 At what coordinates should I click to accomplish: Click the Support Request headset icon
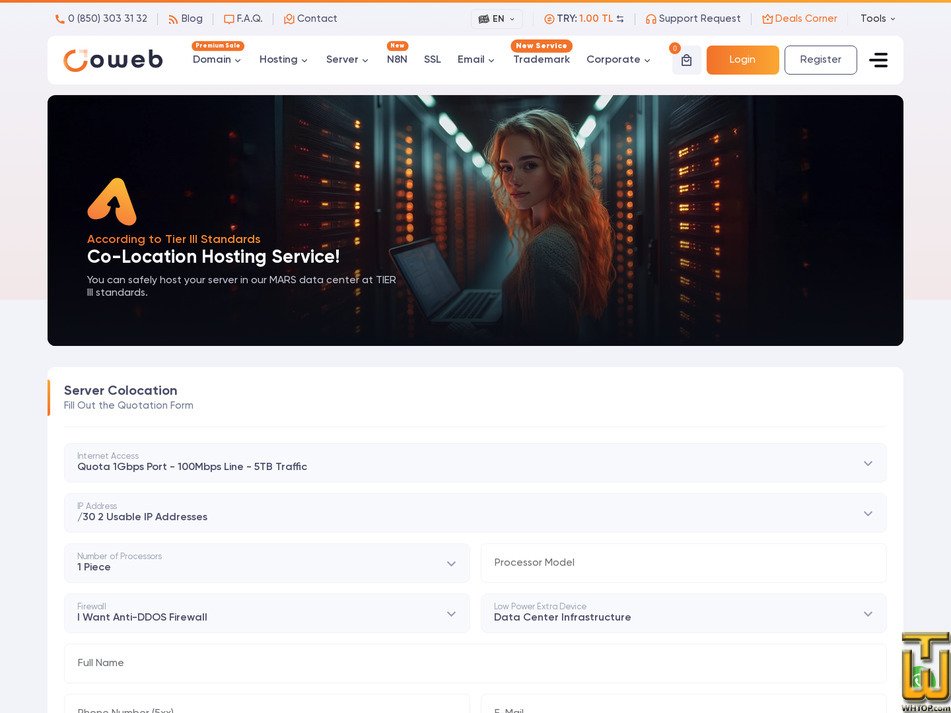(653, 18)
